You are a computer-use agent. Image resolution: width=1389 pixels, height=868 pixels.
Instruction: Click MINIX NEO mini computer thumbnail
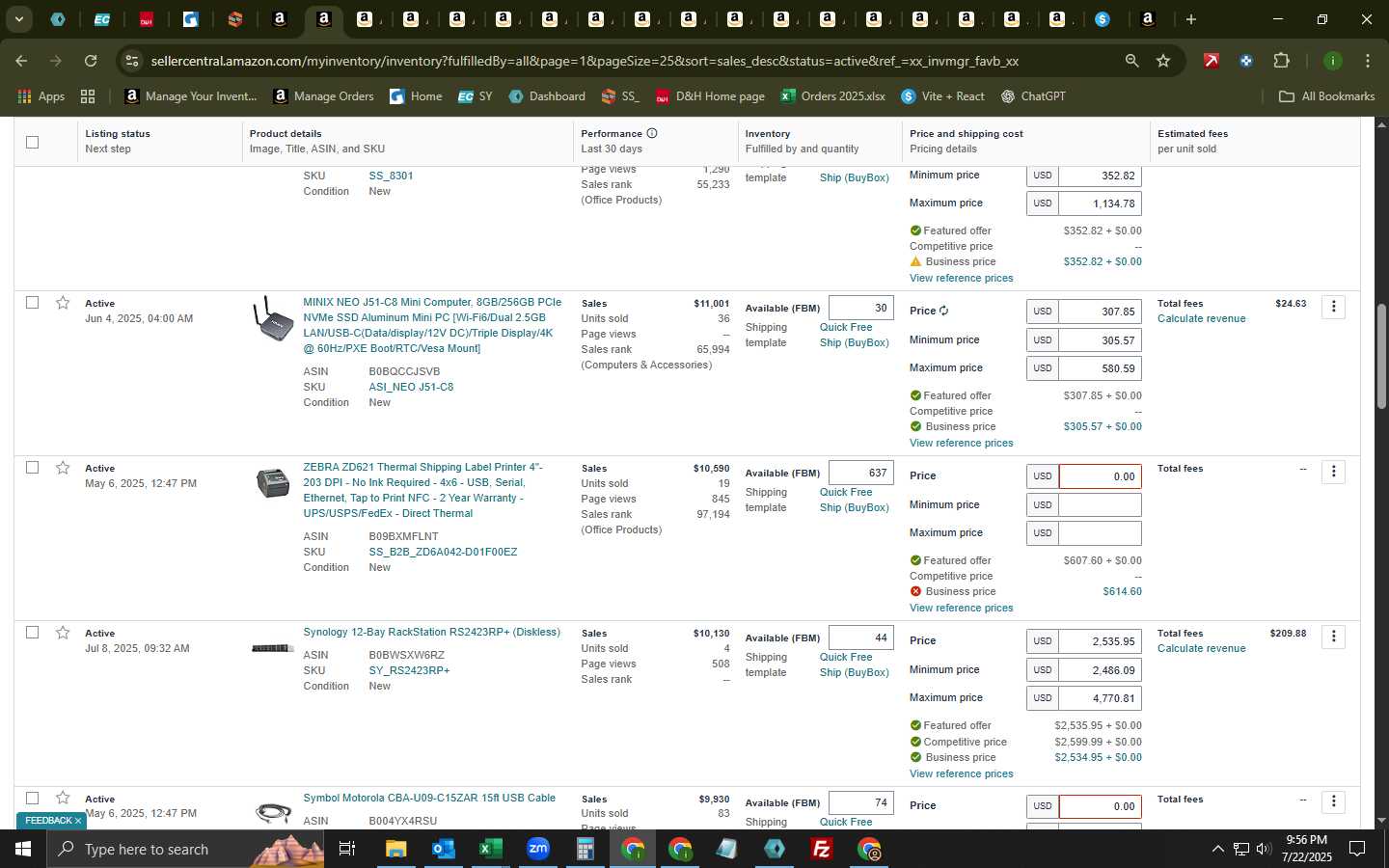click(x=273, y=319)
